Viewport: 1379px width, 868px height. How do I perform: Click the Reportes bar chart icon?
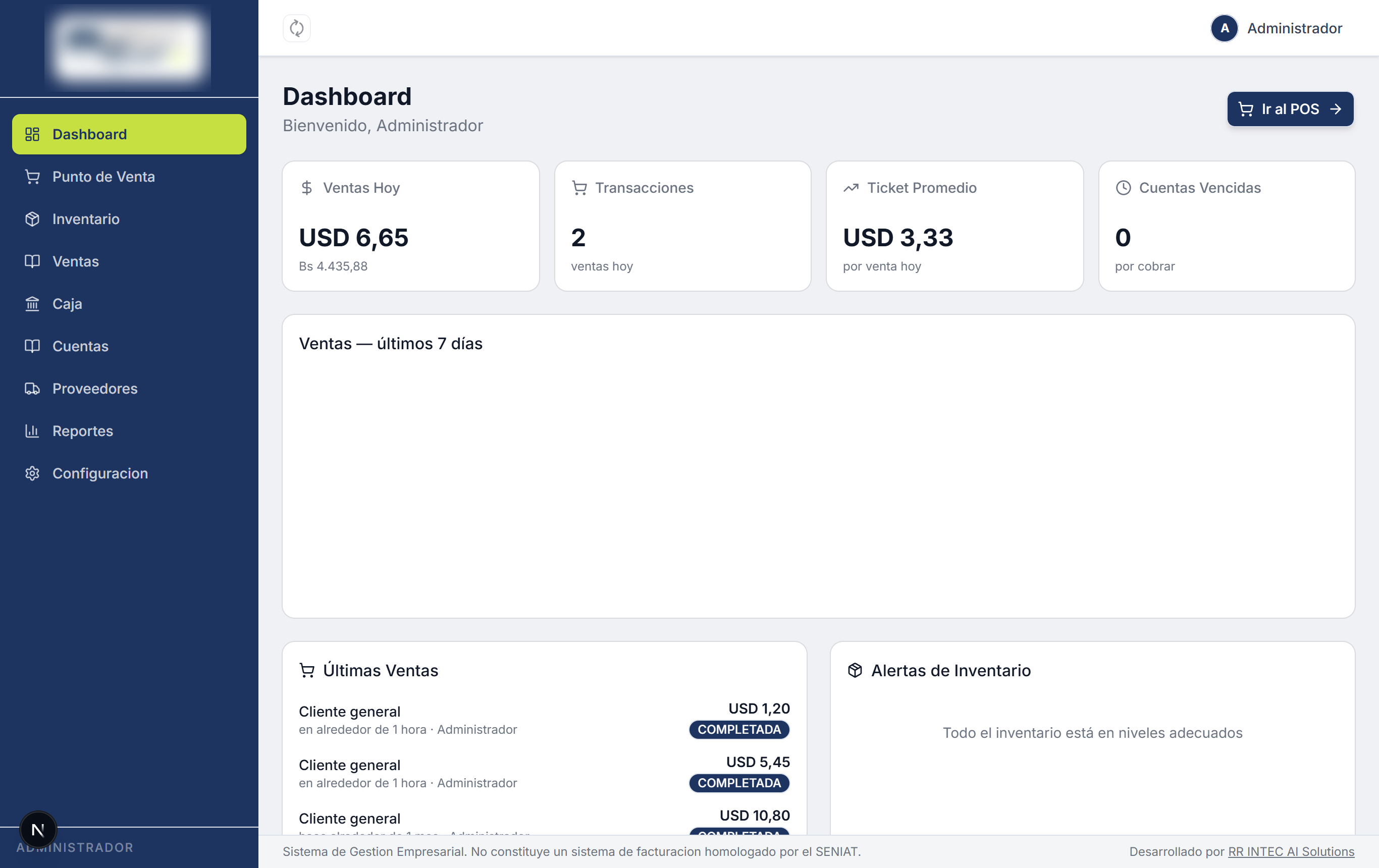[x=32, y=430]
